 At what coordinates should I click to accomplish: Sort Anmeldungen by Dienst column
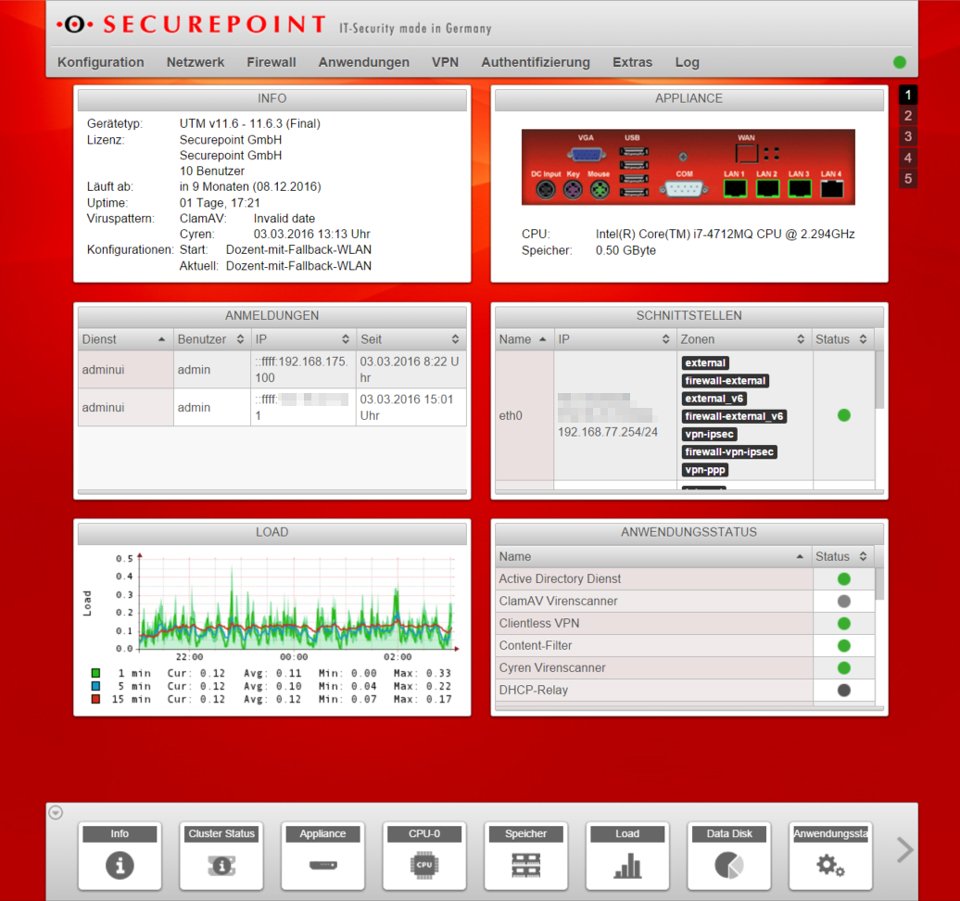[x=125, y=339]
